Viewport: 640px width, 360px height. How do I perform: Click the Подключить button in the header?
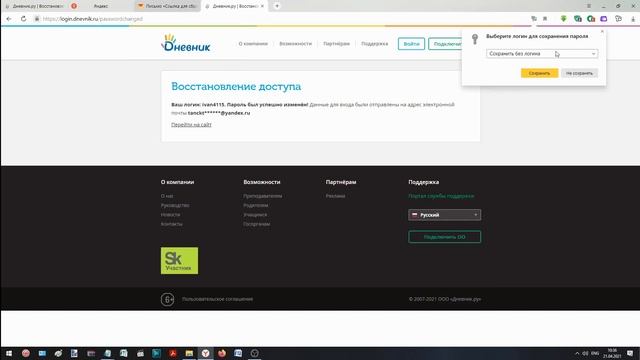tap(446, 44)
